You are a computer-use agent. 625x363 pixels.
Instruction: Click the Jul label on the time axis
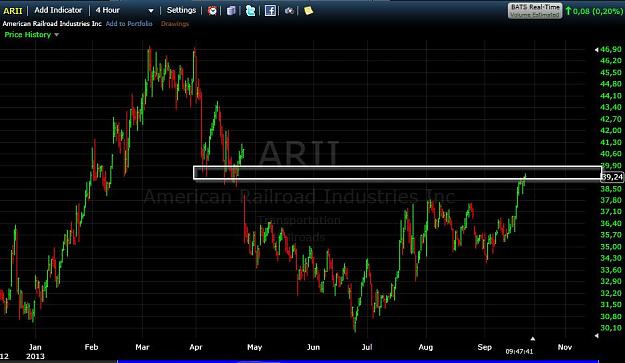click(x=367, y=347)
